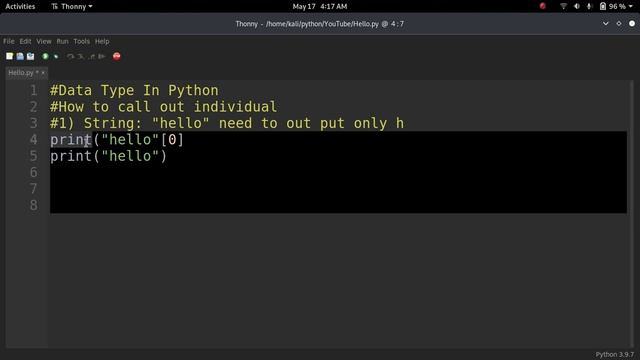This screenshot has width=640, height=360.
Task: Click the code print("hello"[0] on line 4
Action: (x=117, y=140)
